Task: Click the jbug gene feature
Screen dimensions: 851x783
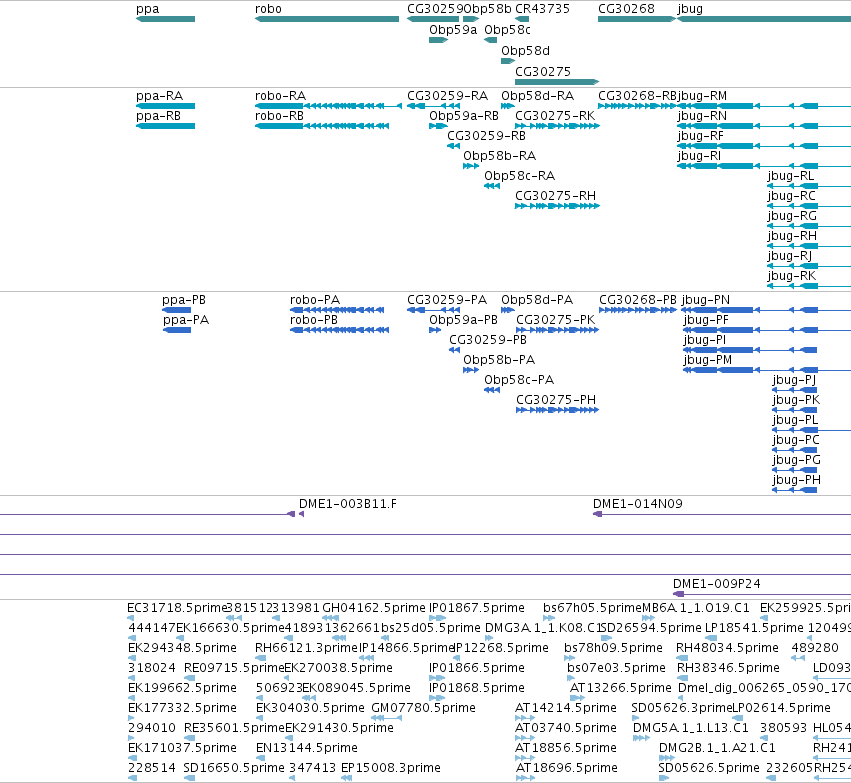Action: [764, 19]
